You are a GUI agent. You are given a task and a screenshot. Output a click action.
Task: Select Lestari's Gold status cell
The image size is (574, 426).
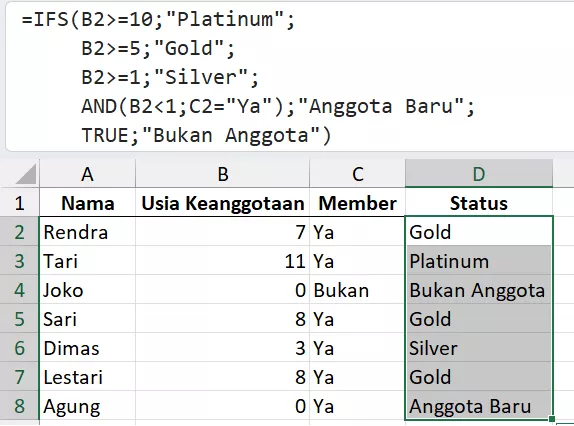479,377
